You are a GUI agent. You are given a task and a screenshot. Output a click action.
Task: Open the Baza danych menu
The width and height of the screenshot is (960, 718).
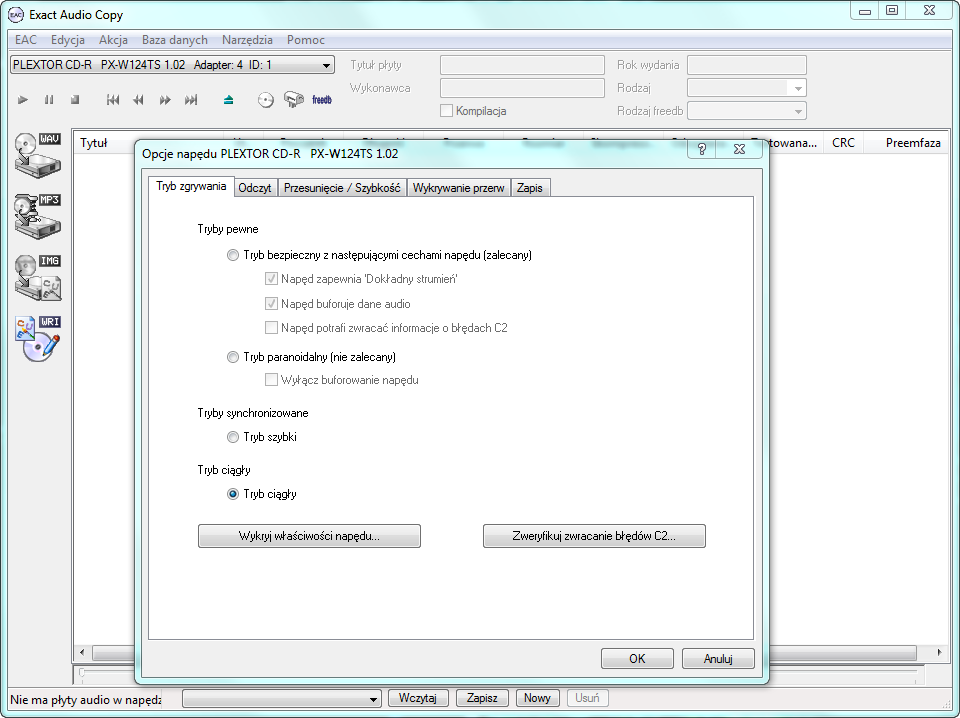pos(174,40)
